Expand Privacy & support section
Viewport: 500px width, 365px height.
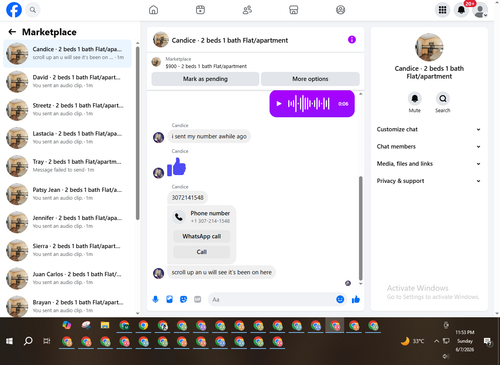[x=429, y=181]
